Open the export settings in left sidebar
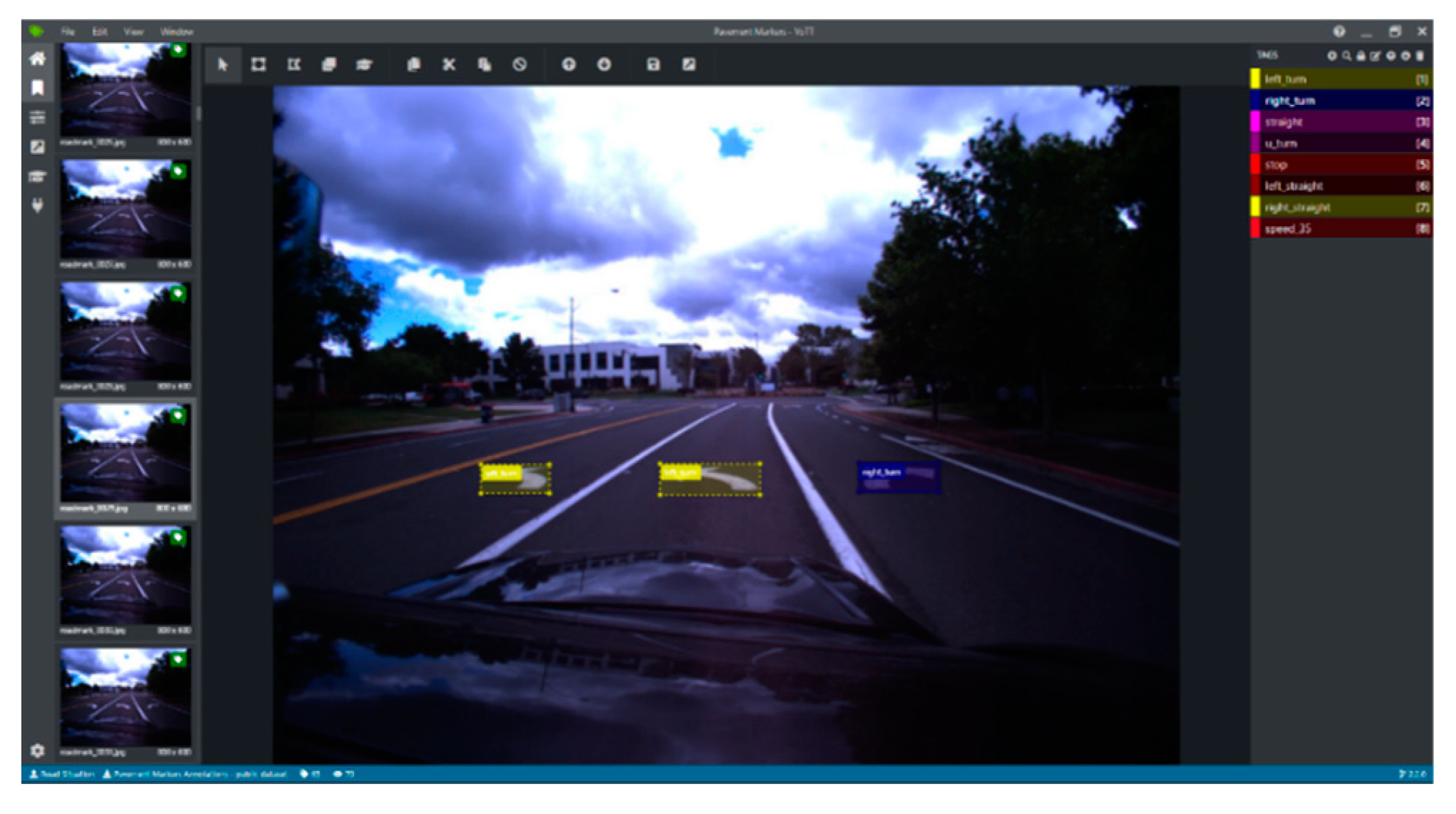The image size is (1456, 814). pyautogui.click(x=38, y=147)
